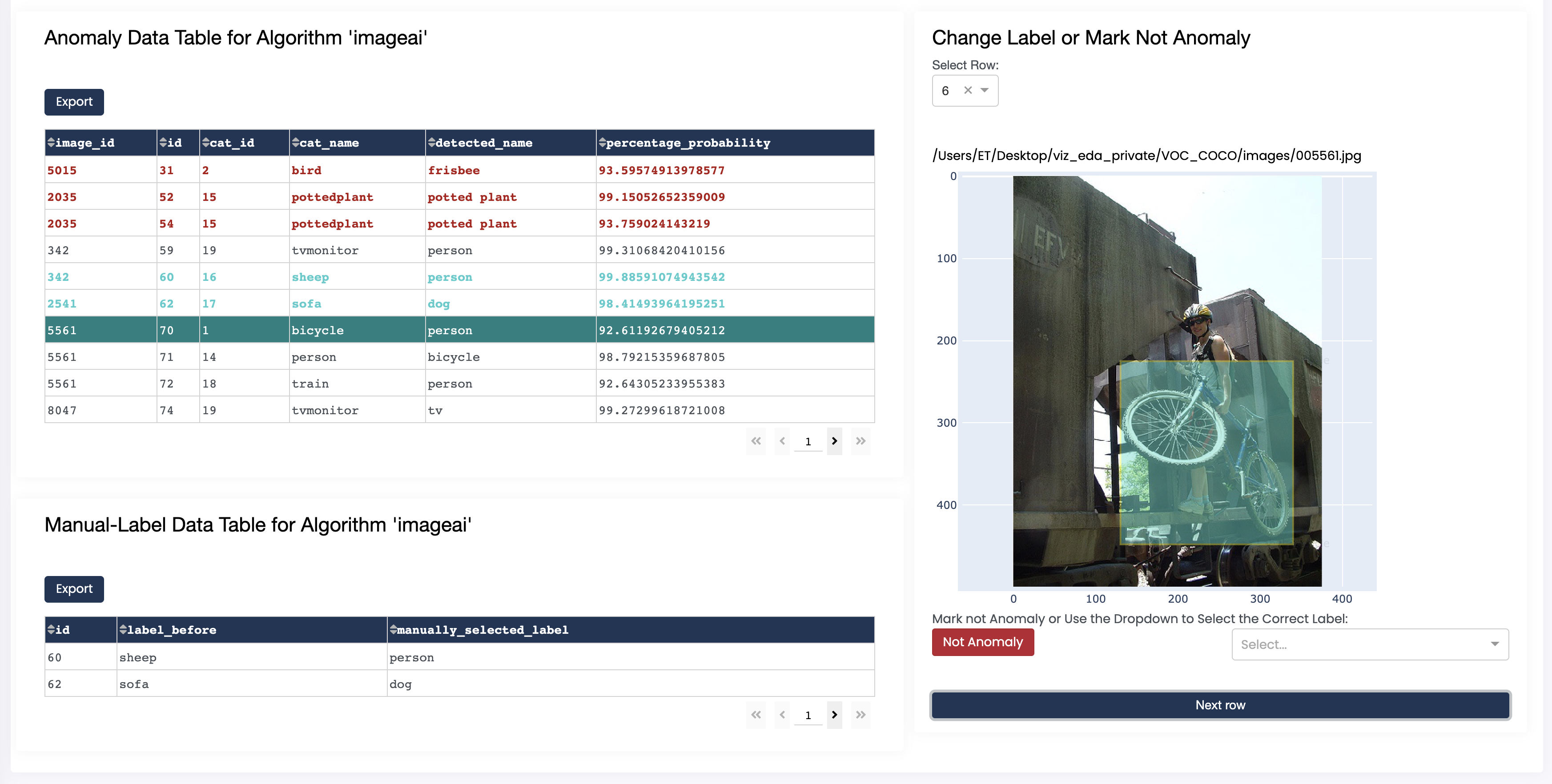Sort manual table by label_before icon

[123, 629]
